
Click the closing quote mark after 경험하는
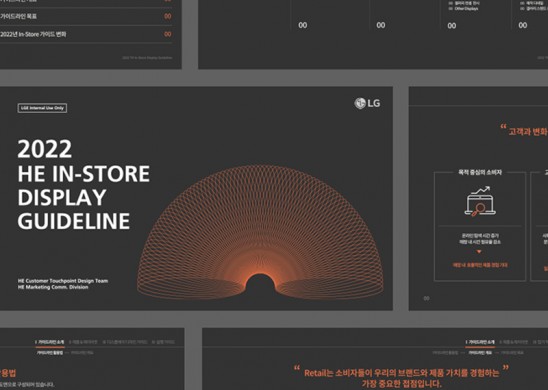[505, 368]
